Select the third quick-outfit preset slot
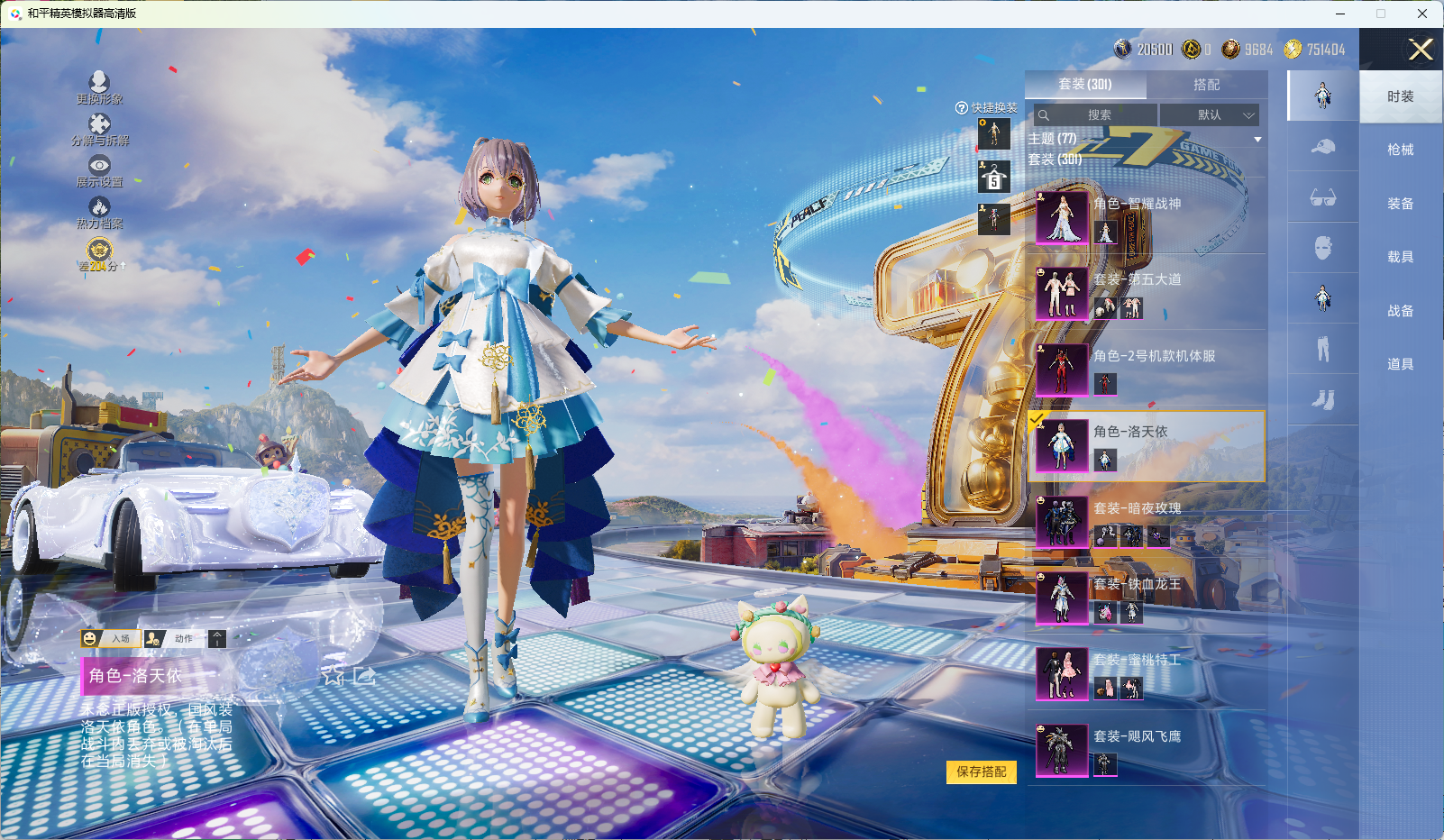1444x840 pixels. tap(994, 219)
